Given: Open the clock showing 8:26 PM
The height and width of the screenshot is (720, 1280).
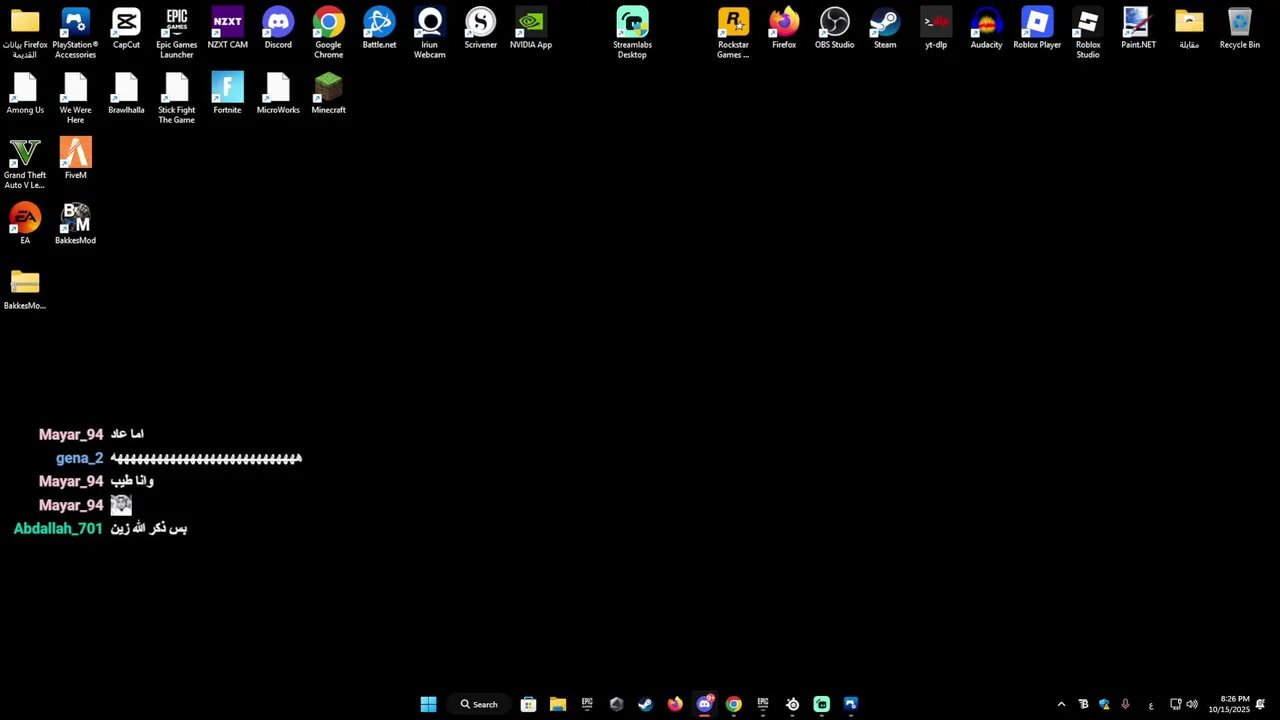Looking at the screenshot, I should pyautogui.click(x=1229, y=704).
